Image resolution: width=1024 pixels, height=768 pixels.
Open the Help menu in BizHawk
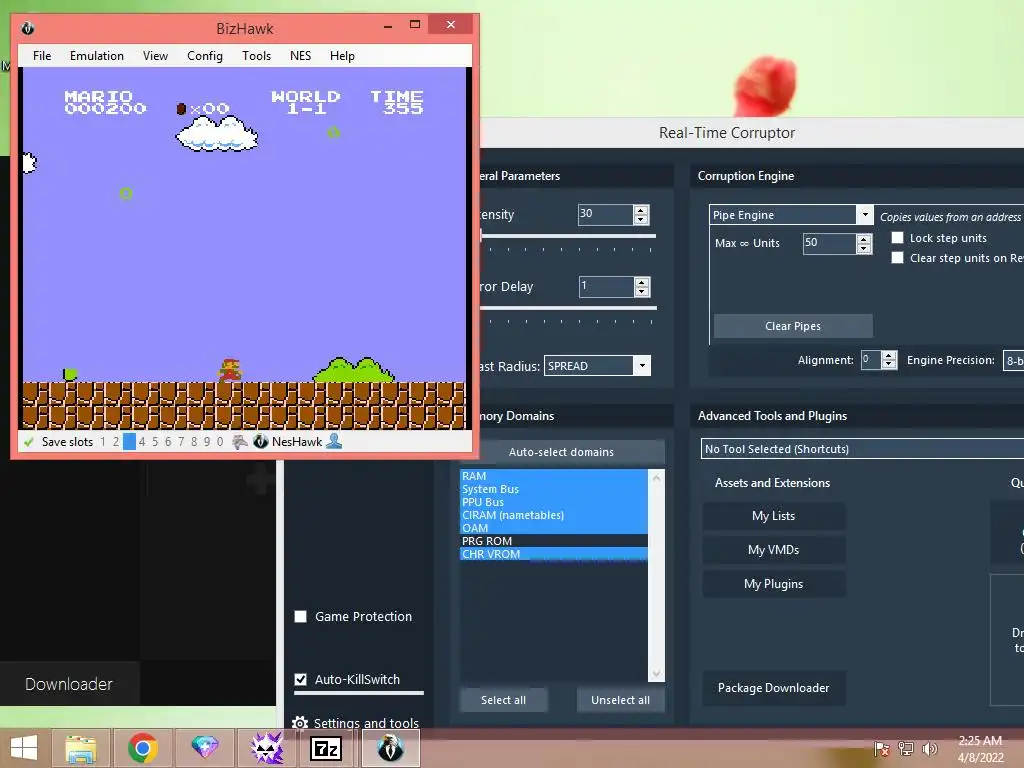(342, 56)
